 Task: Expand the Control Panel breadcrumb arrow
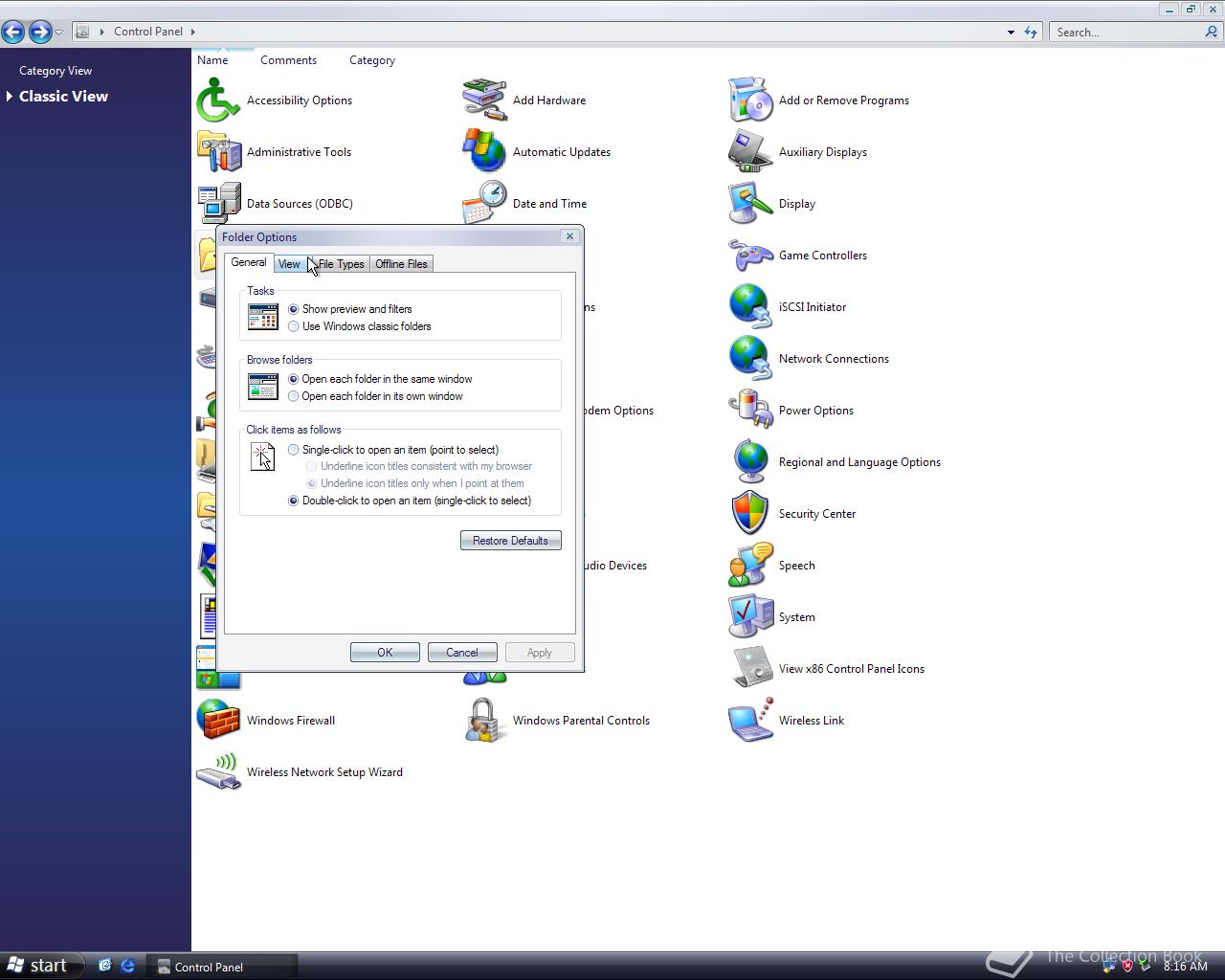pyautogui.click(x=192, y=32)
